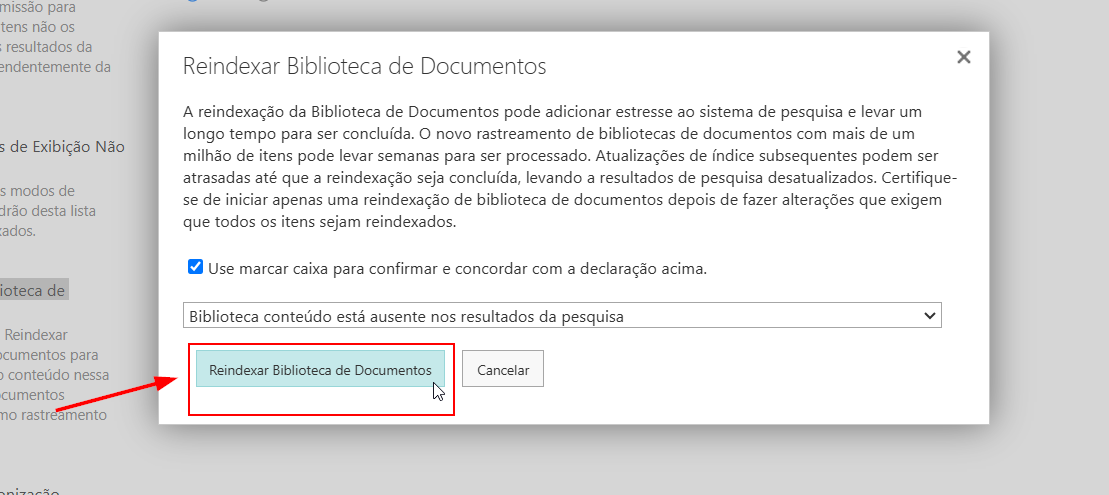Click the 's modos de' background text
The image size is (1109, 495).
coord(37,191)
